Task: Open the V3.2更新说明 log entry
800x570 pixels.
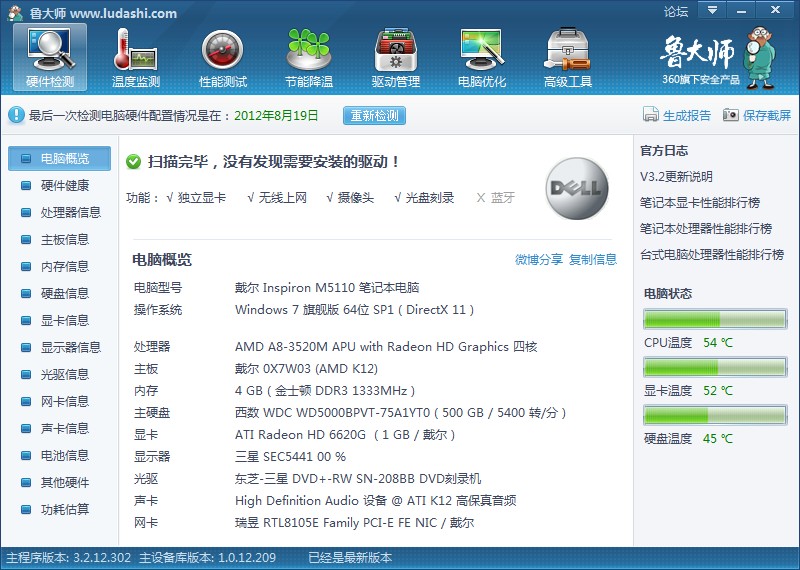Action: coord(676,177)
